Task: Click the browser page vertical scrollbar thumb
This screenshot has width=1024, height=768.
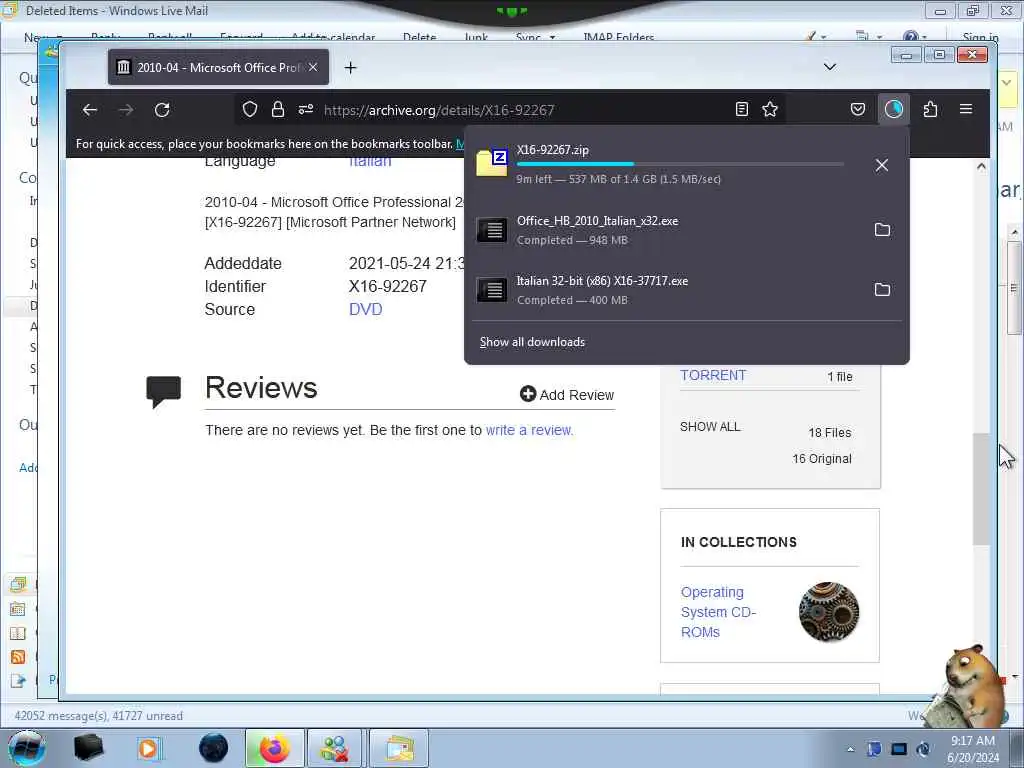Action: [981, 488]
